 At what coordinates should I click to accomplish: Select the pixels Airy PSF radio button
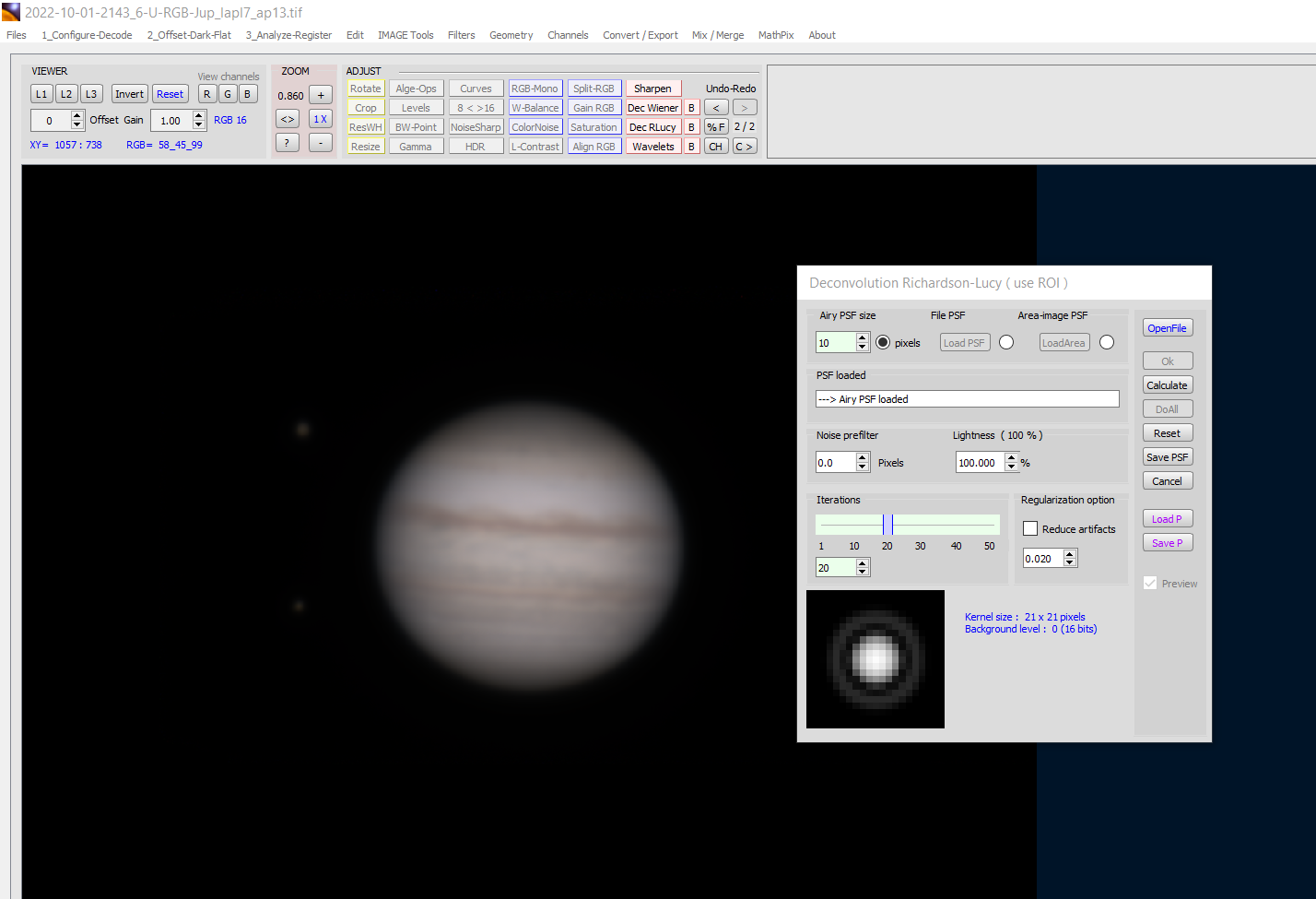coord(883,342)
